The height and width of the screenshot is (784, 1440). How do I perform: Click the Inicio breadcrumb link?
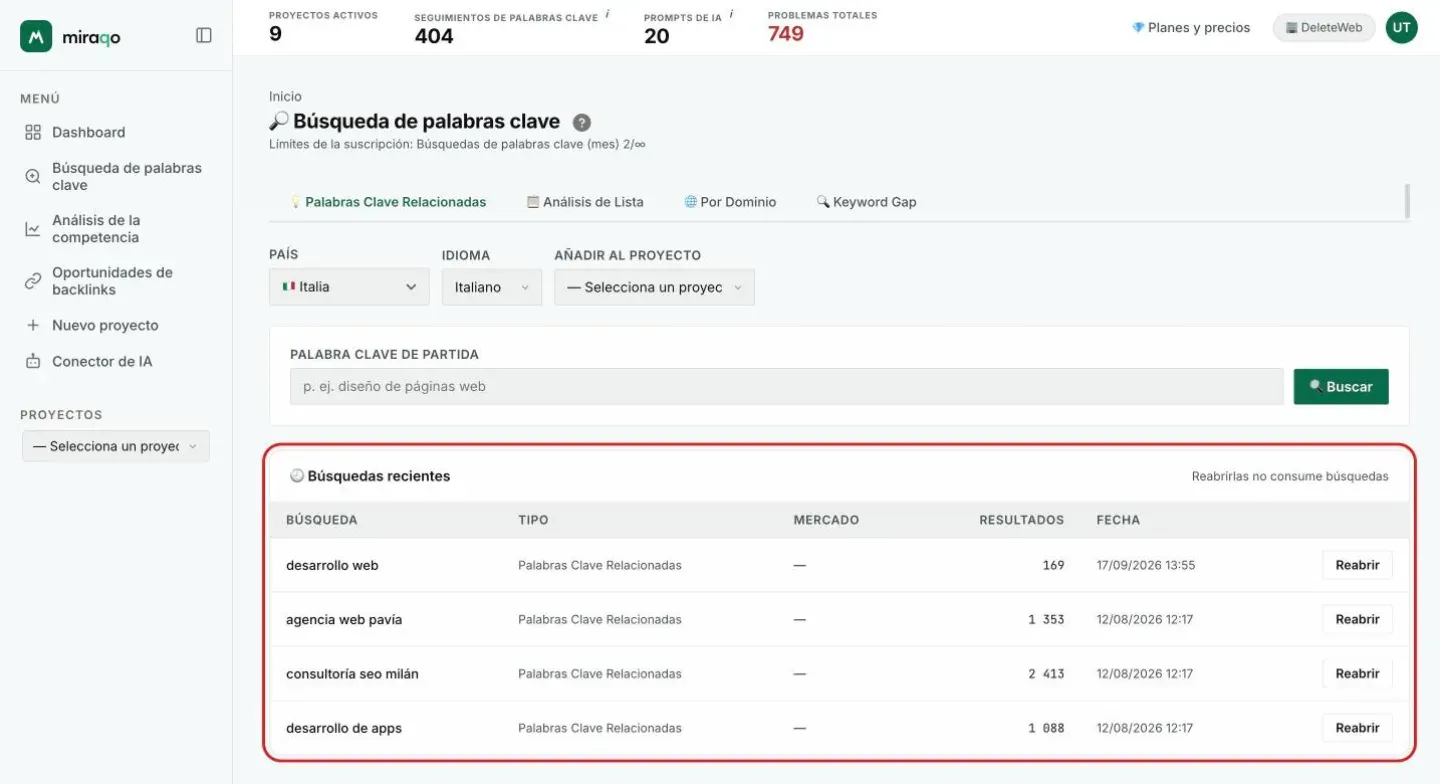(x=285, y=96)
